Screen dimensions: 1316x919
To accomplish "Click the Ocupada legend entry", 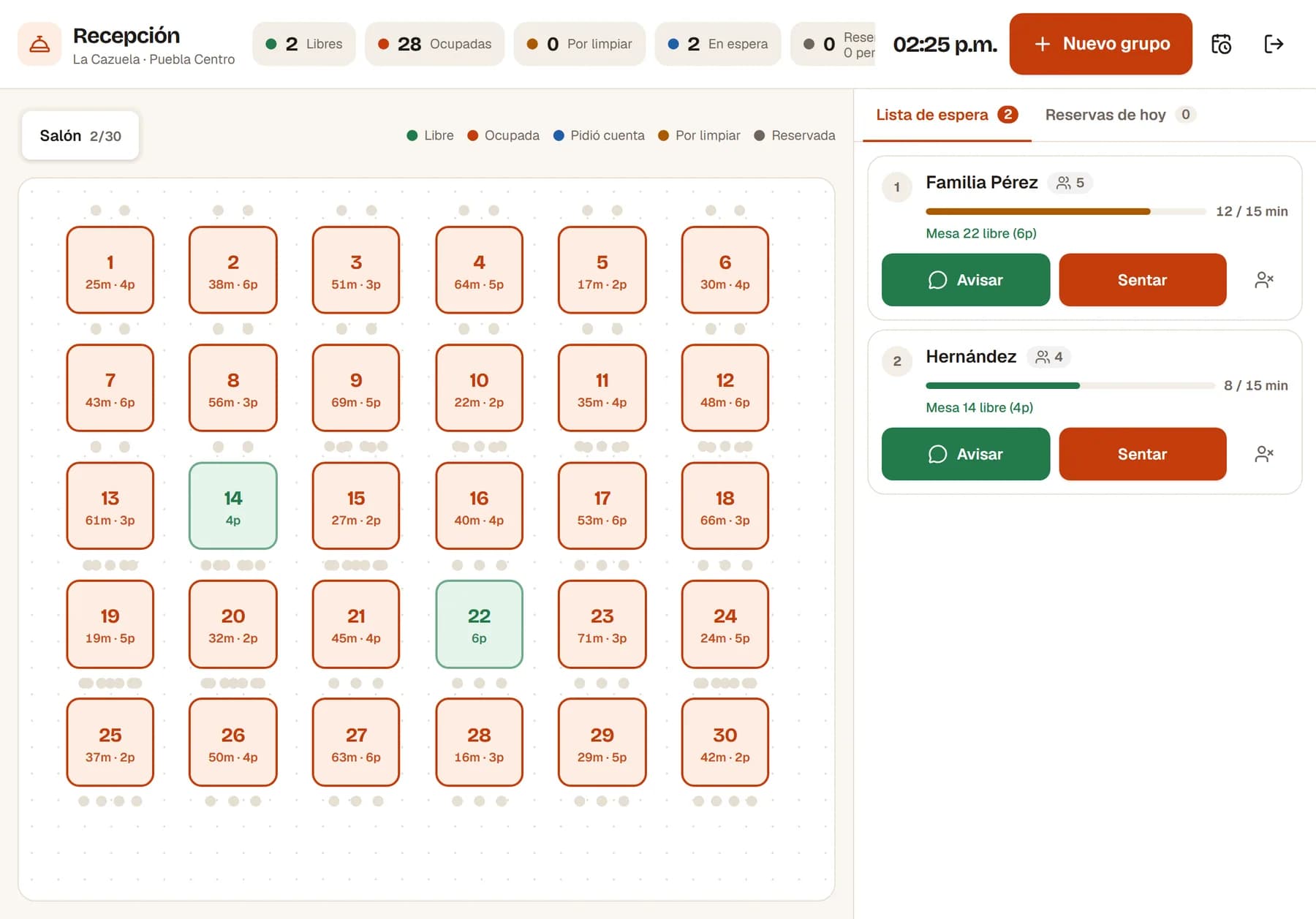I will [503, 135].
